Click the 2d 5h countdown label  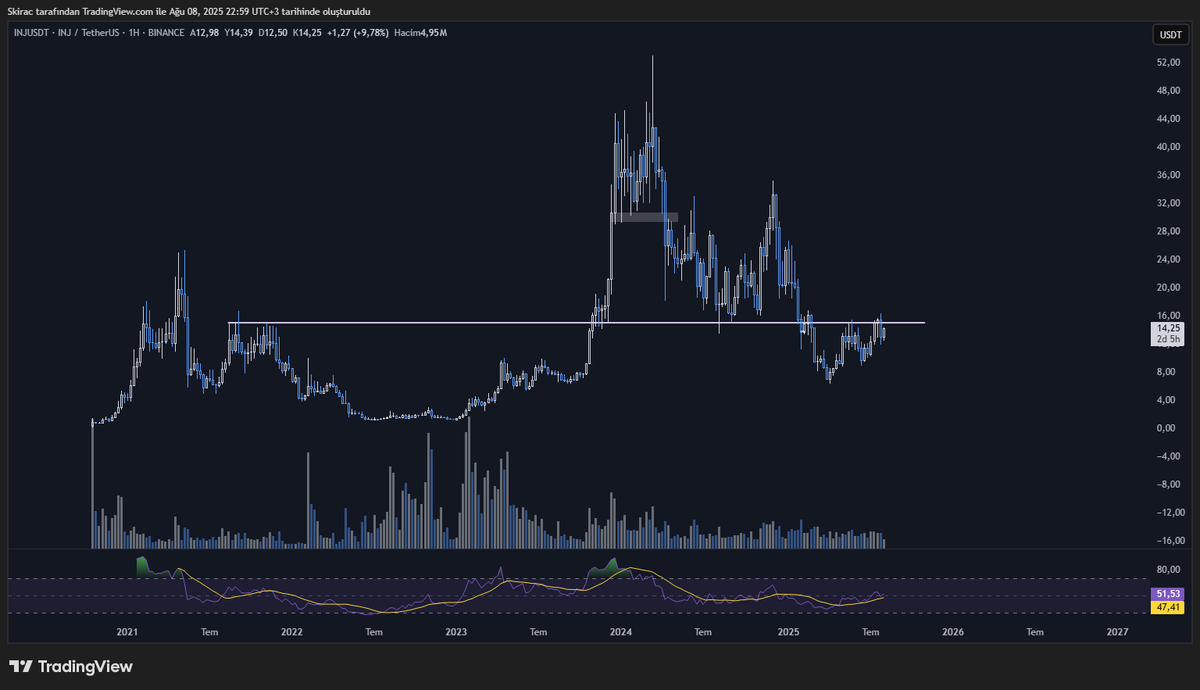[1169, 339]
